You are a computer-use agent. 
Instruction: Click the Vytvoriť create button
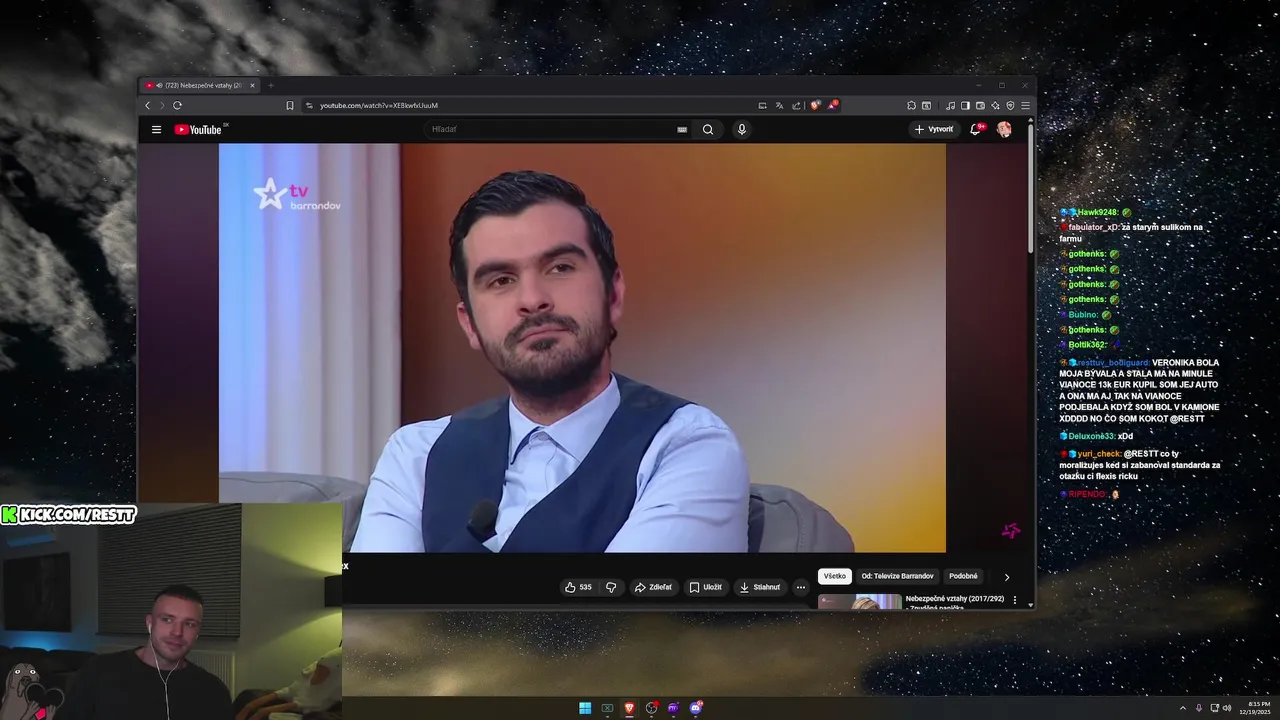point(934,129)
